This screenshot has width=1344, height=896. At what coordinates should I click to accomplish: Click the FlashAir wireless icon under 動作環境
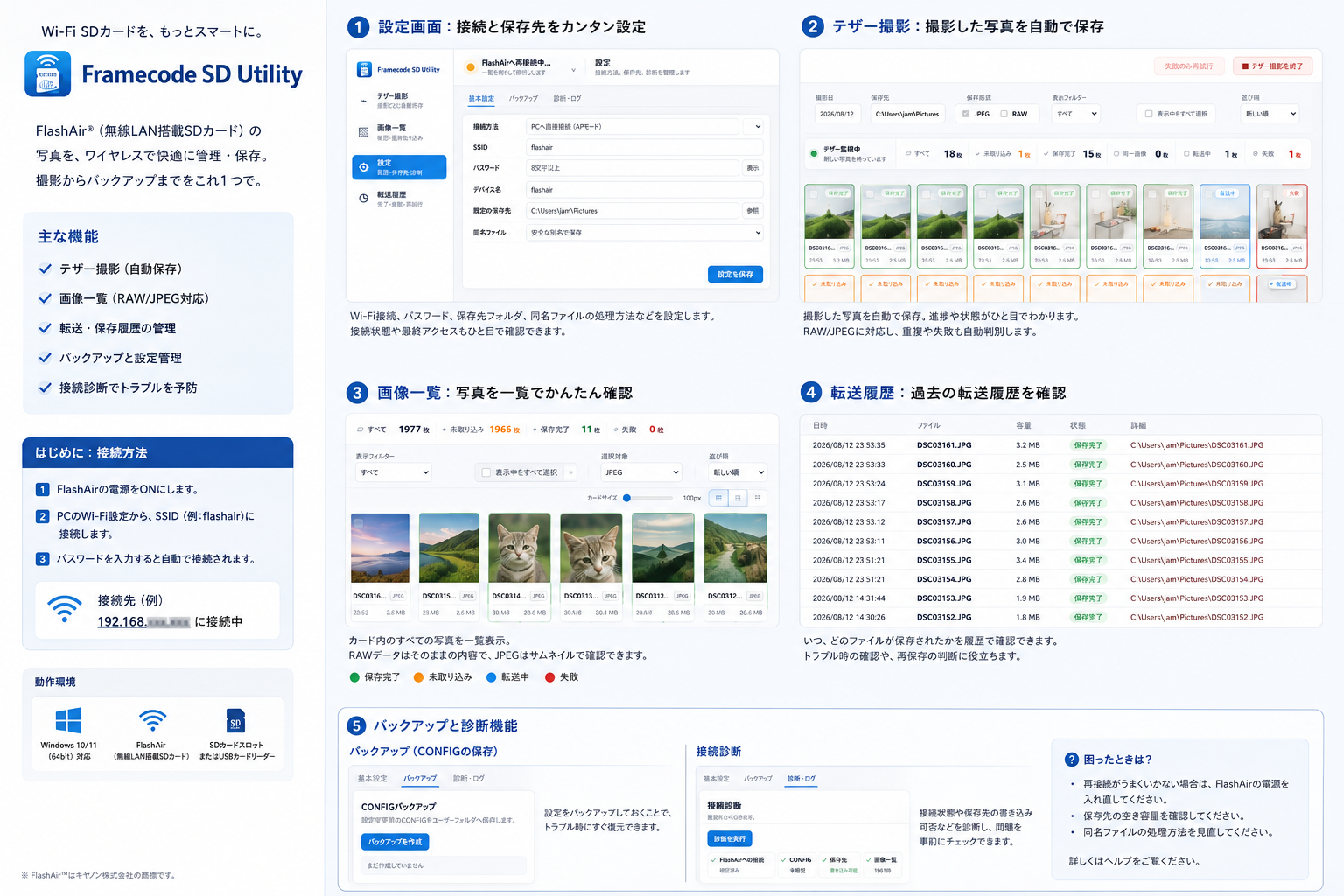[152, 720]
